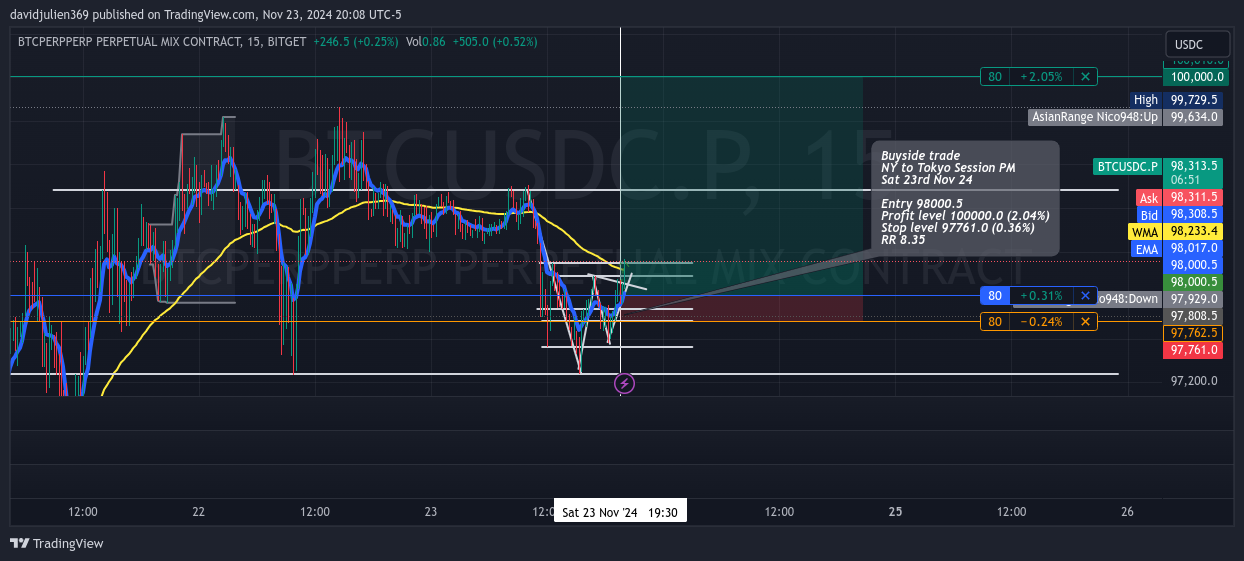The width and height of the screenshot is (1244, 561).
Task: Click the green 98,000.5 entry price tag
Action: coord(1194,282)
